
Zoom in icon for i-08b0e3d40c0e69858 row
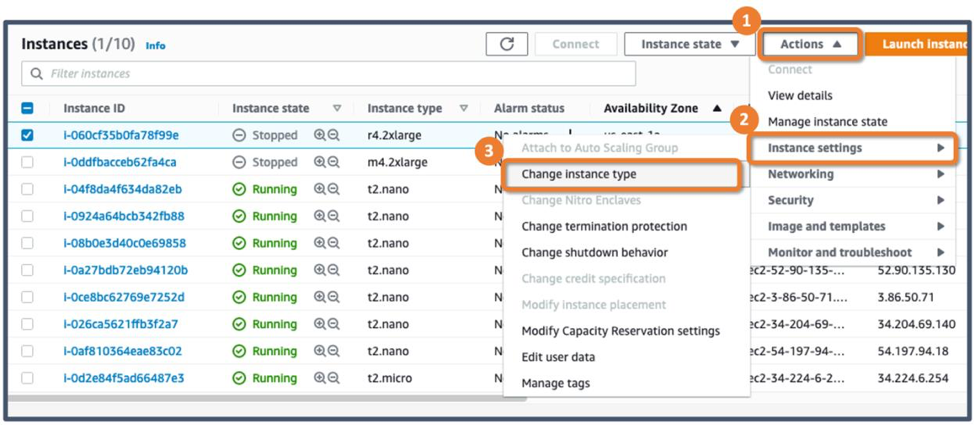[x=320, y=243]
